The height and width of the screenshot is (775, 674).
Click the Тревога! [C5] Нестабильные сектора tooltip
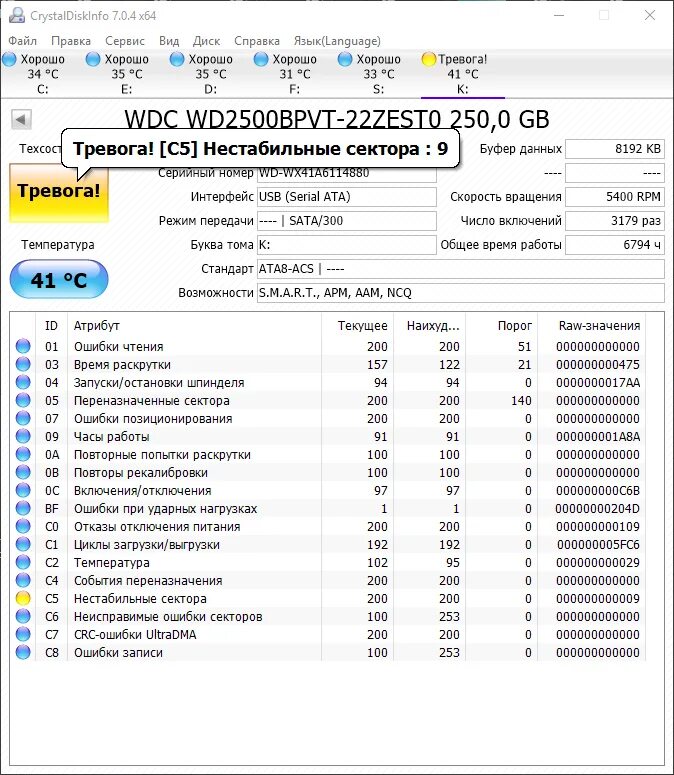click(260, 148)
